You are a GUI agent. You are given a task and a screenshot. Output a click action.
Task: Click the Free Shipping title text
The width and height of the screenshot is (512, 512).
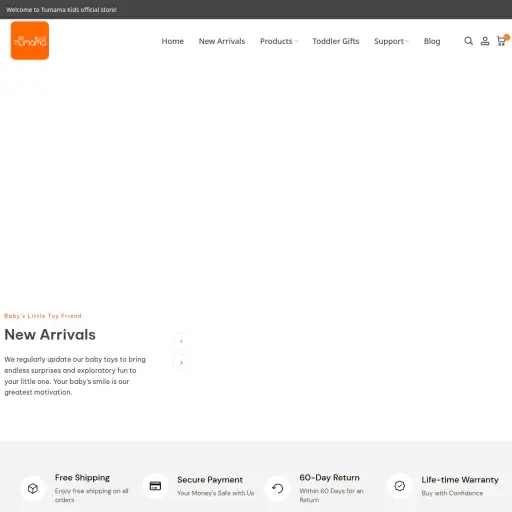point(82,477)
